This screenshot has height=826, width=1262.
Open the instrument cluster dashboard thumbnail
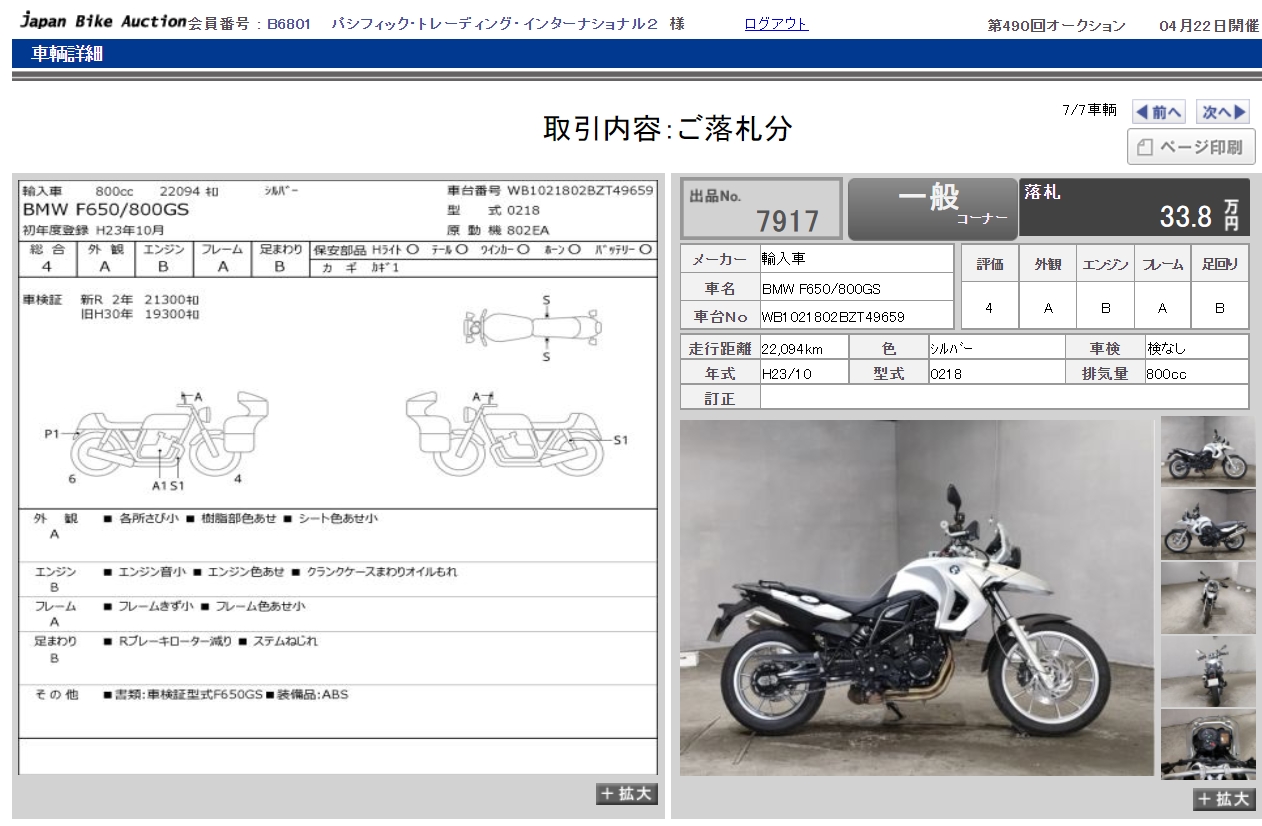(x=1208, y=744)
